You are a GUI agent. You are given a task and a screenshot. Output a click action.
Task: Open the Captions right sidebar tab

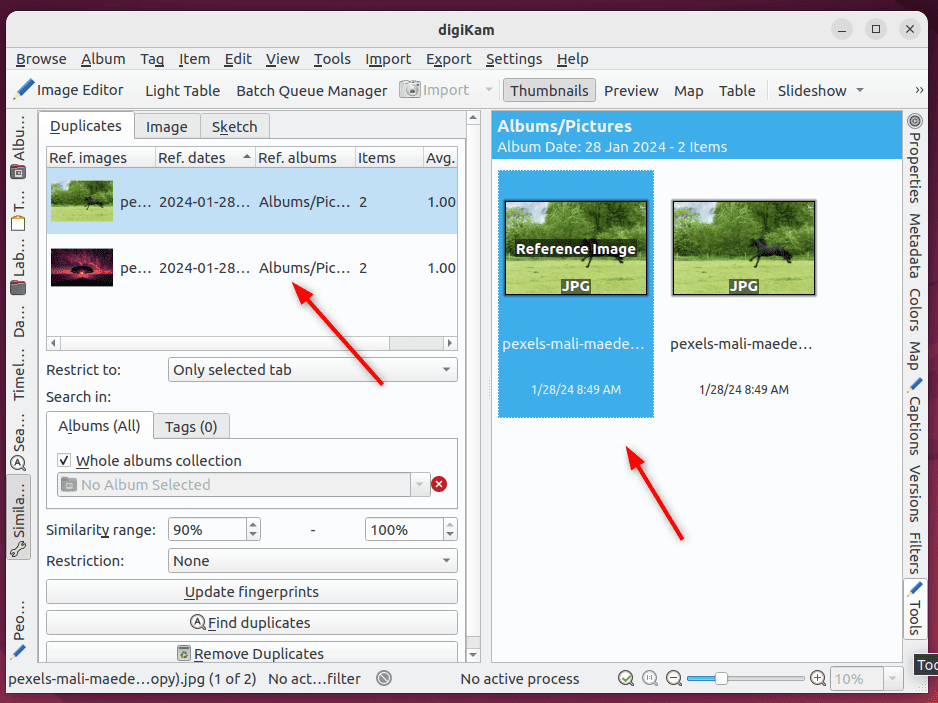[915, 417]
